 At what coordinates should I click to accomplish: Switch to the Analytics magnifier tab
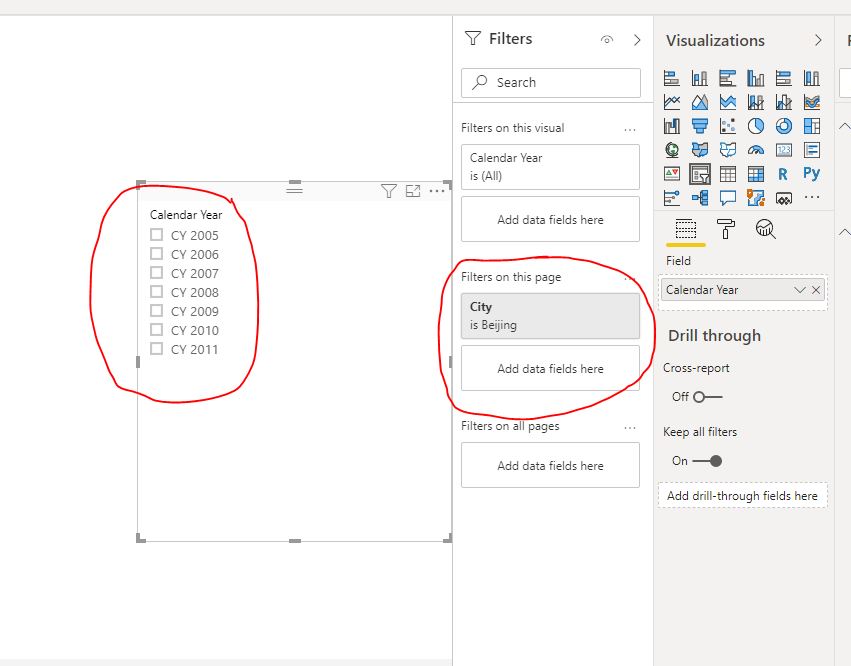coord(765,229)
